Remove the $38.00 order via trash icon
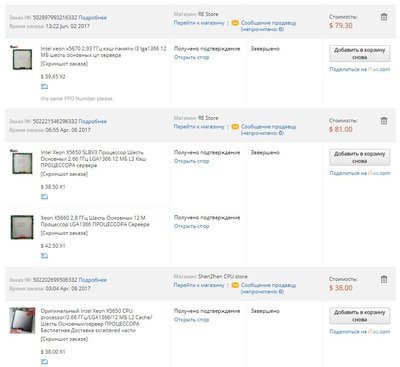 pos(384,279)
